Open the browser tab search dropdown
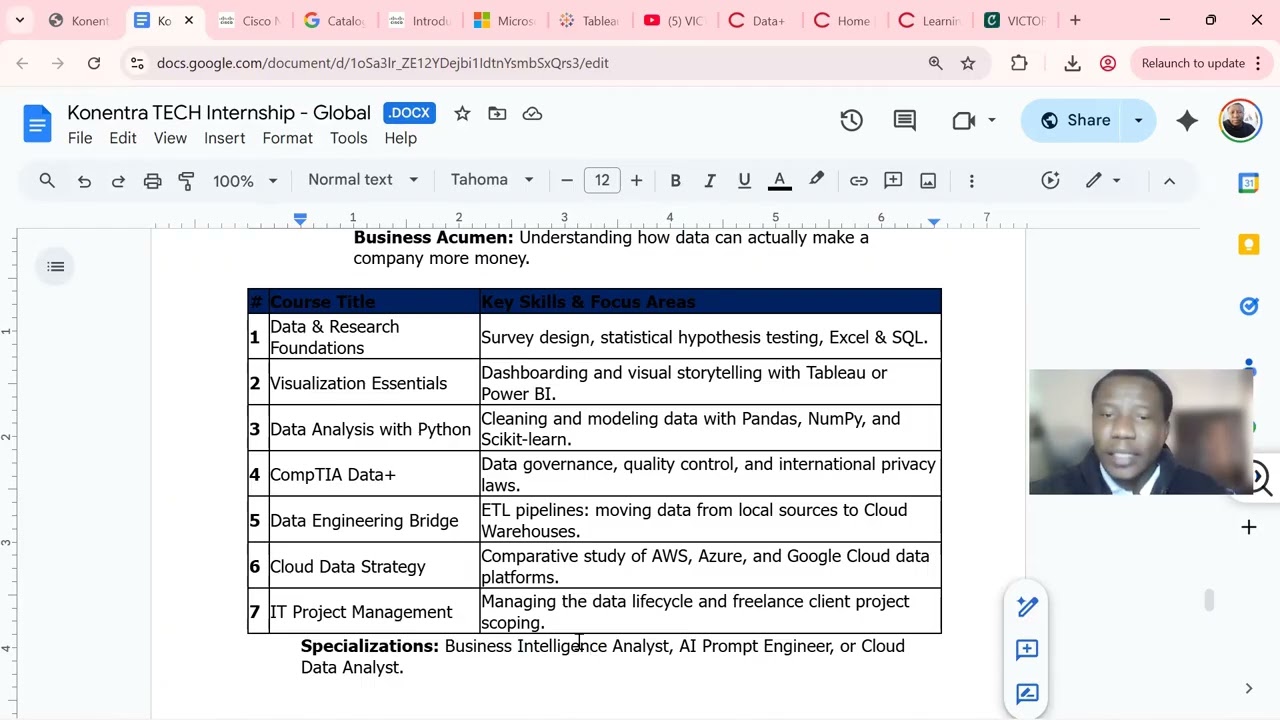 tap(19, 20)
